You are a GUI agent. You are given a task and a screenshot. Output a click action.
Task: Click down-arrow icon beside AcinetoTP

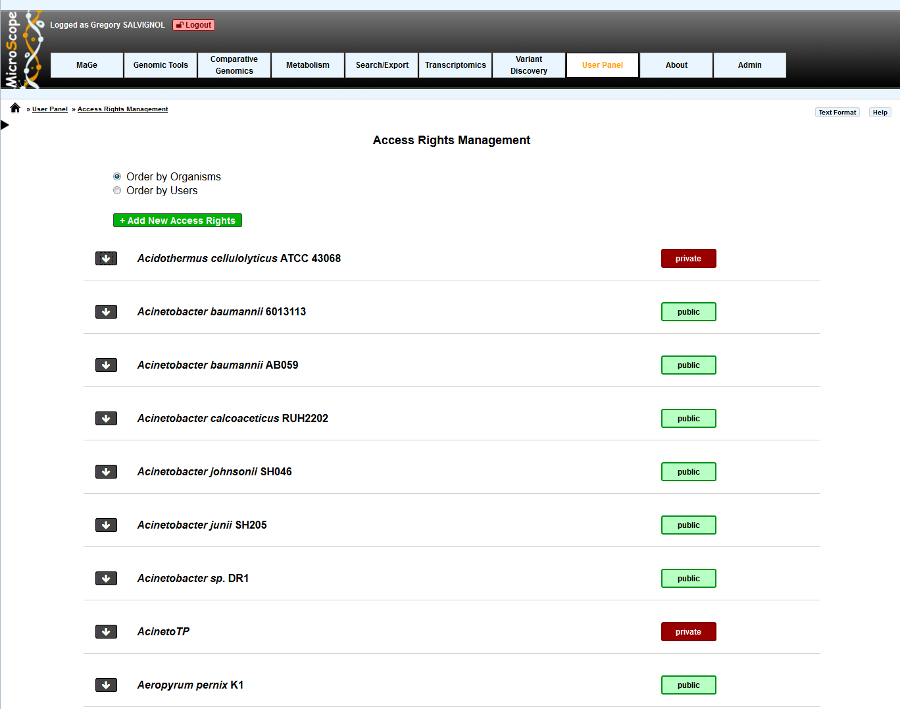tap(106, 631)
